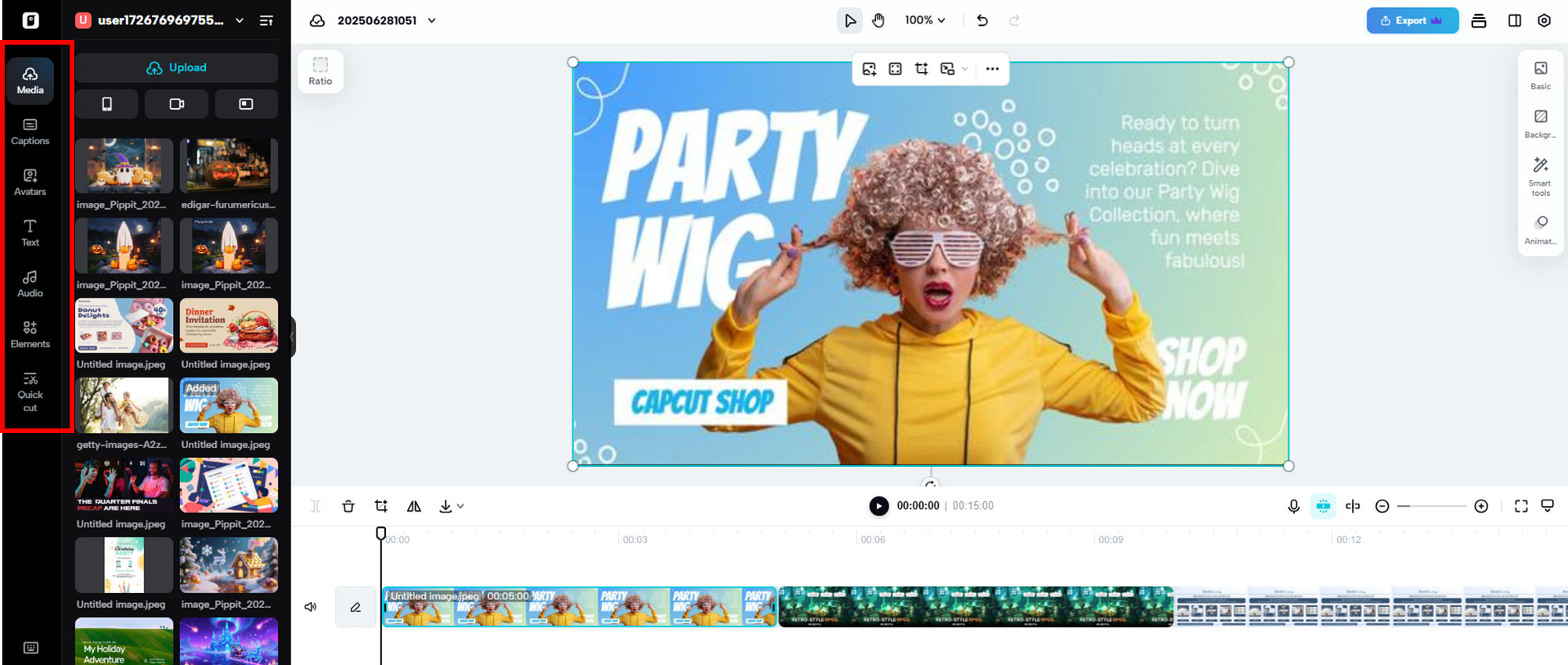Choose upload-from-phone icon under Upload
1568x665 pixels.
(107, 104)
